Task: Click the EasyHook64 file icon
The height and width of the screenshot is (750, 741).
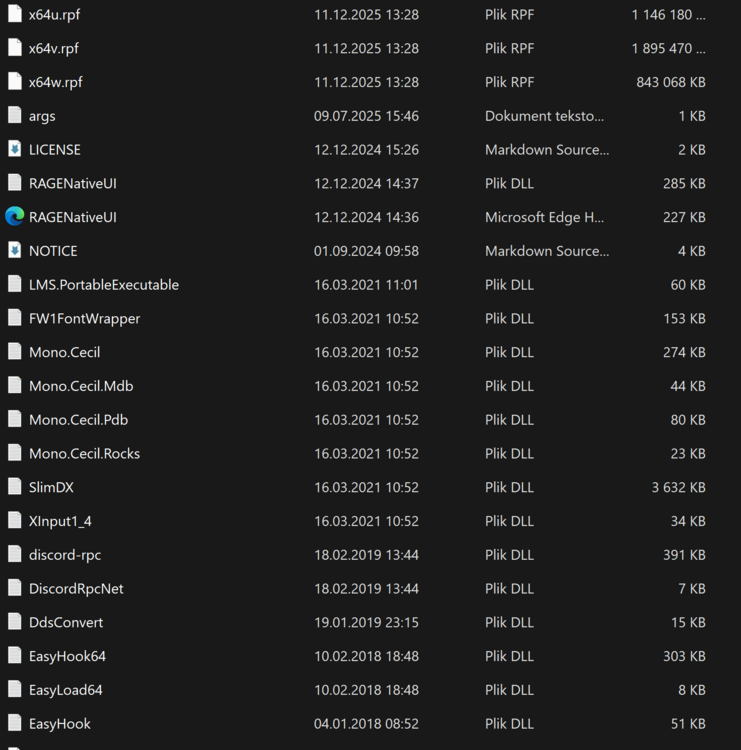Action: 15,656
